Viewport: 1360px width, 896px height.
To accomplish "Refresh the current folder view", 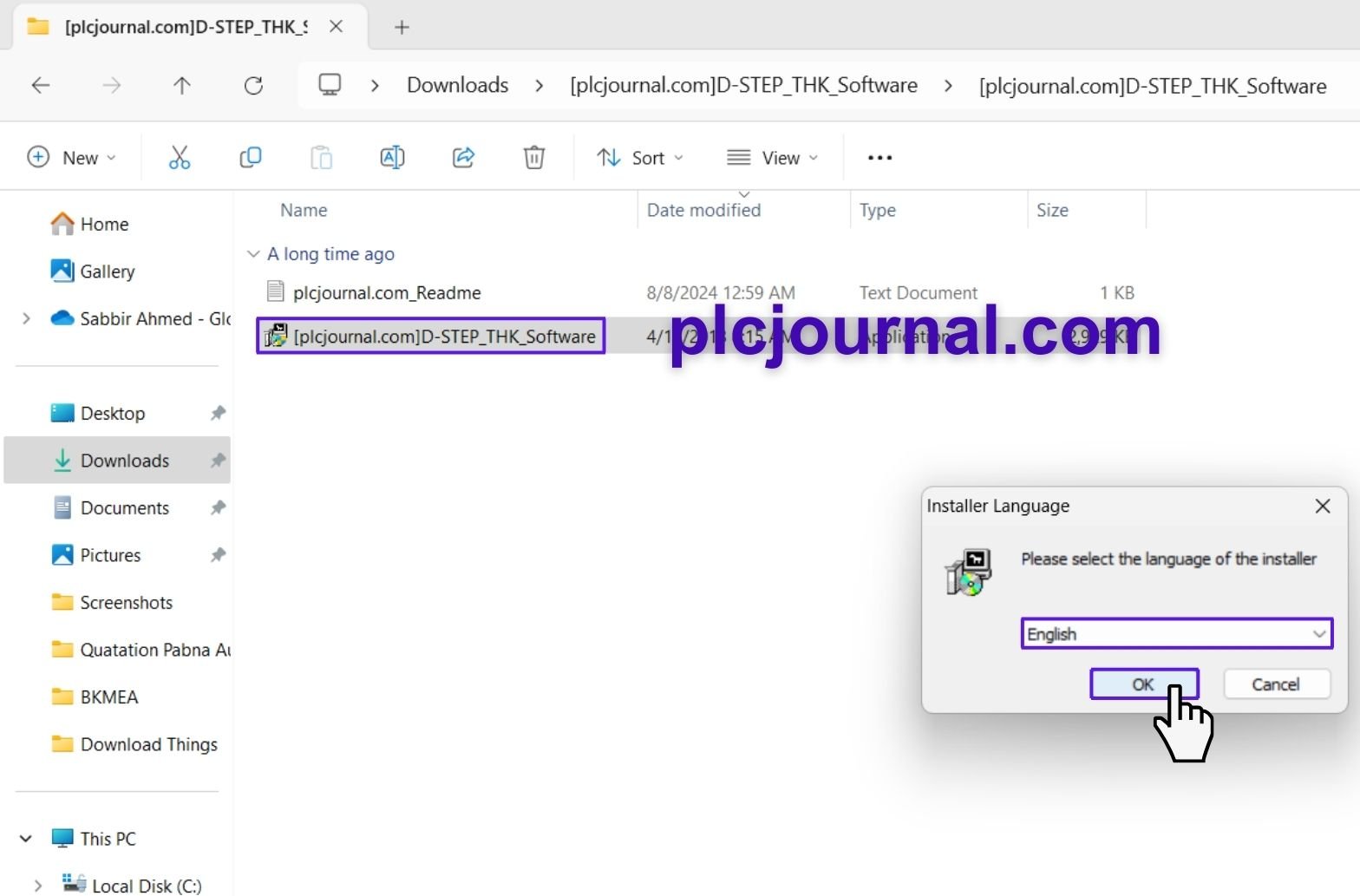I will point(253,85).
